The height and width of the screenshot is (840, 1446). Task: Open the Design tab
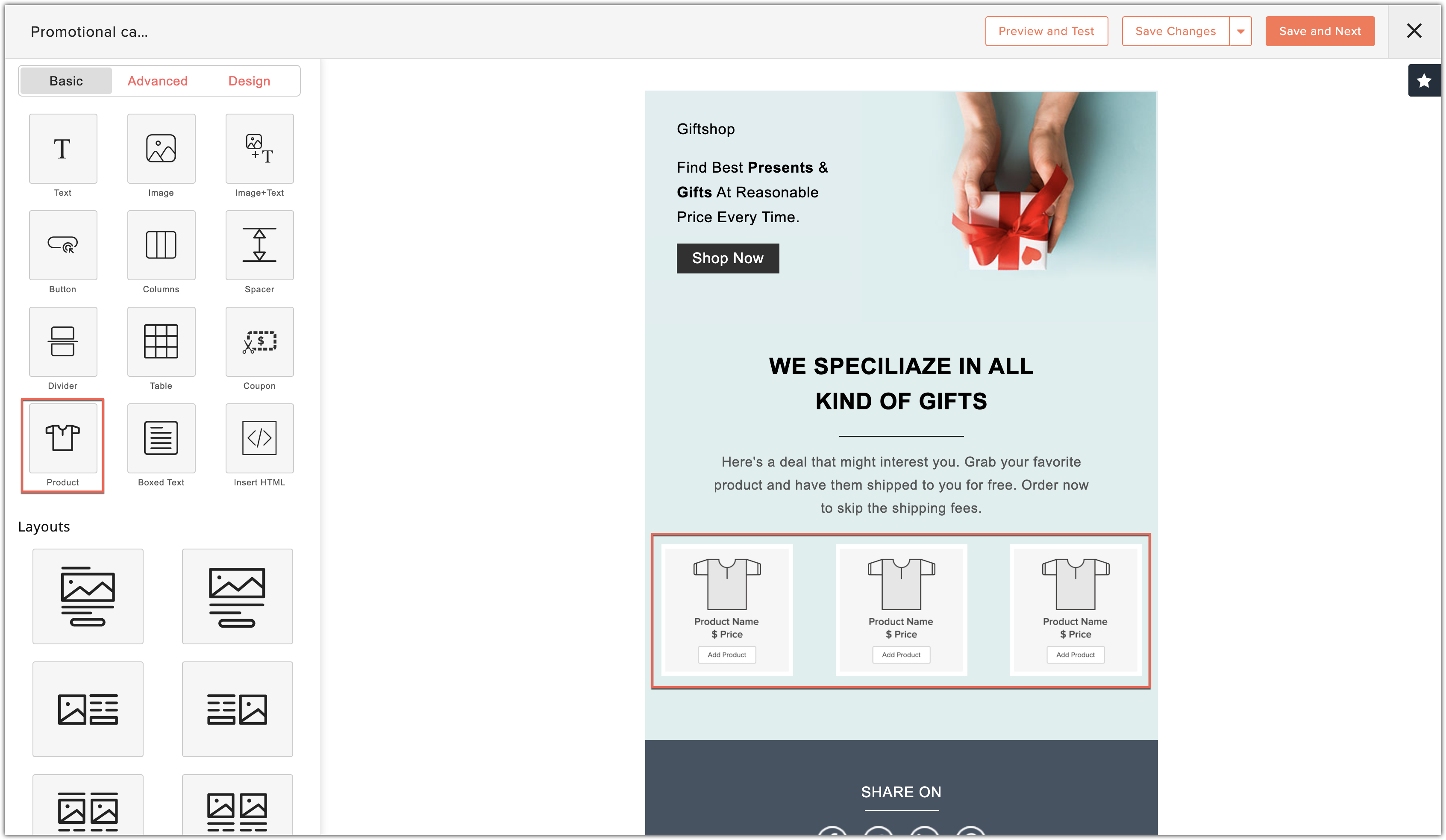point(249,81)
